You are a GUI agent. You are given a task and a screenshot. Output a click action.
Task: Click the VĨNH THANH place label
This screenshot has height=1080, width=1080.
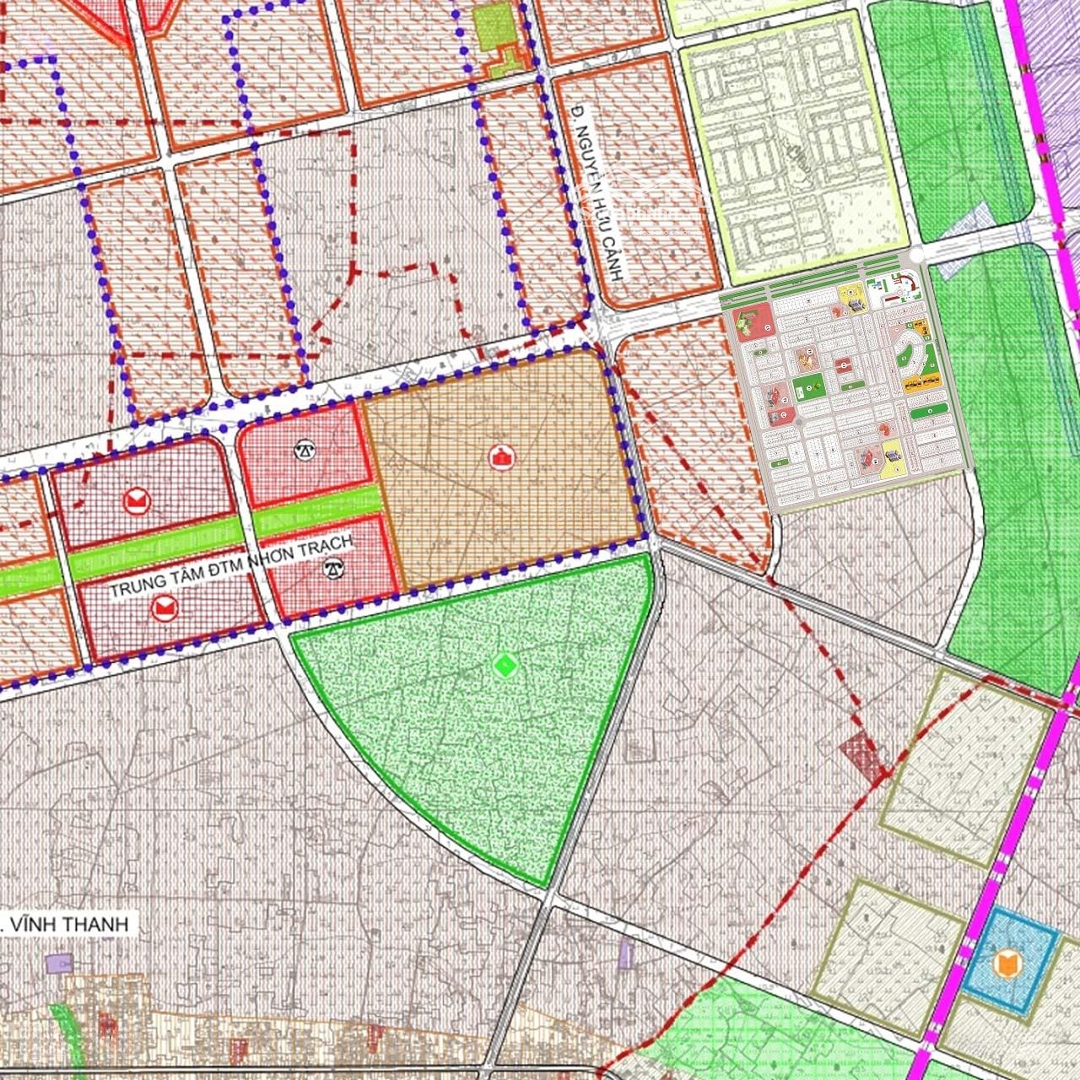(x=68, y=924)
